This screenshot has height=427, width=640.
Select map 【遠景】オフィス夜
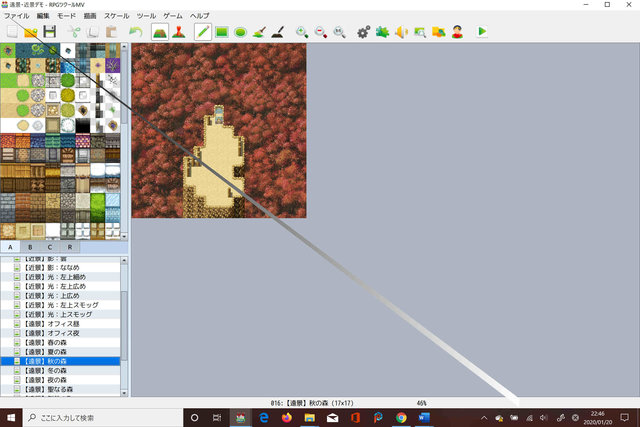click(x=60, y=333)
